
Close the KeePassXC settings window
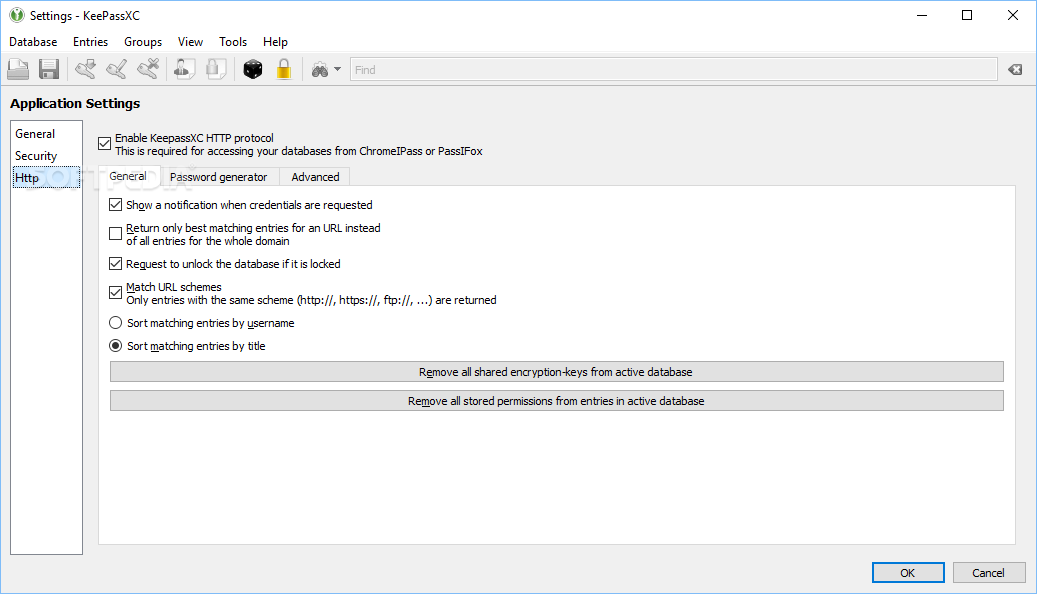(1013, 15)
